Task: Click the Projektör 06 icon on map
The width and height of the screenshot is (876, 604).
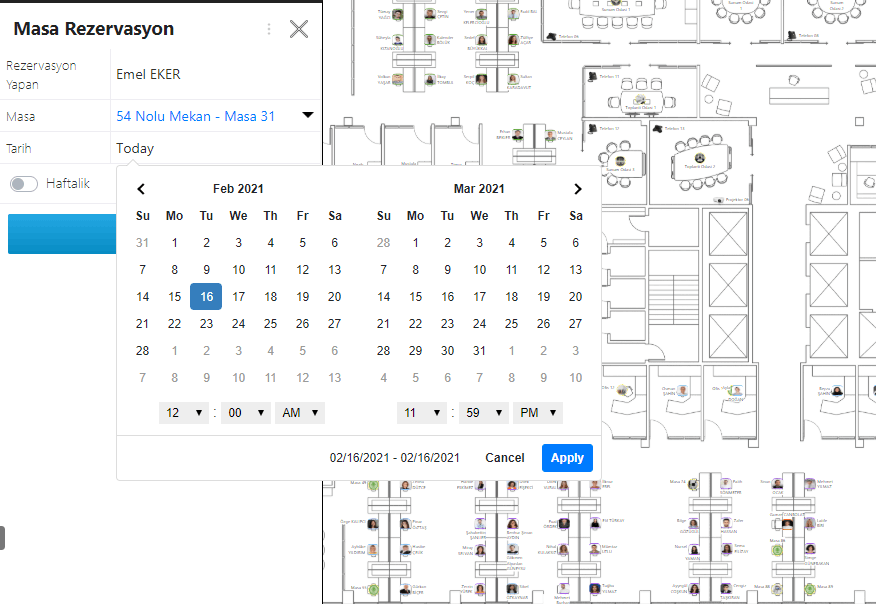Action: [719, 200]
